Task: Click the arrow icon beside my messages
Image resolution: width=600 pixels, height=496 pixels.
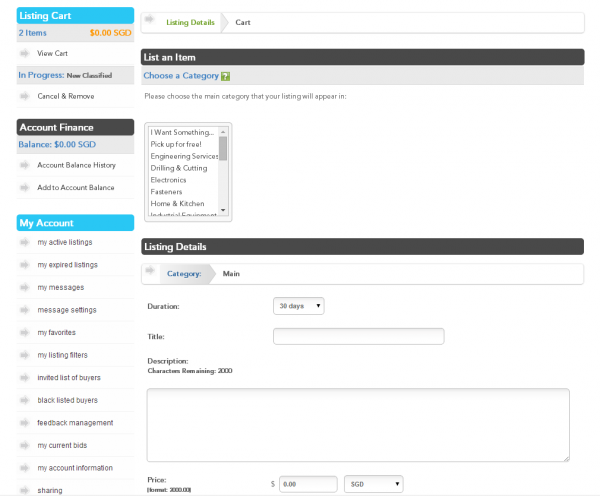Action: coord(25,288)
